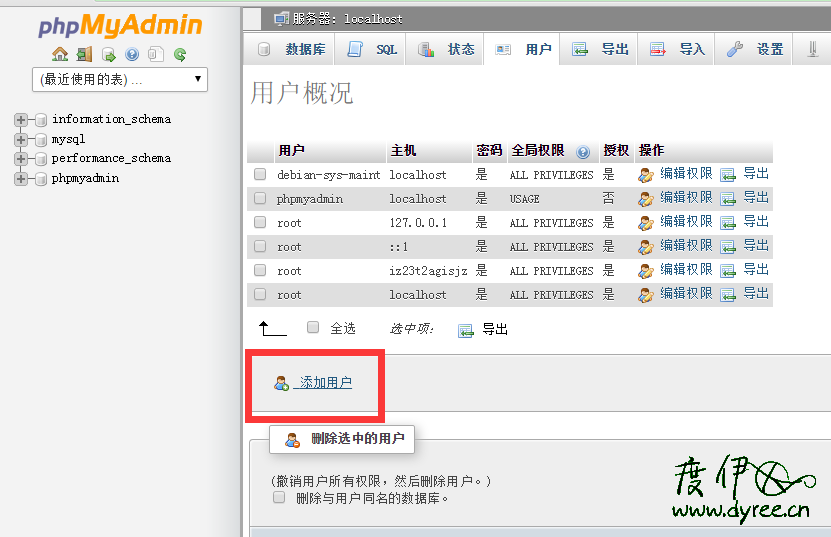Click 编辑权限 for debian-sys-maint
This screenshot has height=537, width=831.
pos(686,173)
